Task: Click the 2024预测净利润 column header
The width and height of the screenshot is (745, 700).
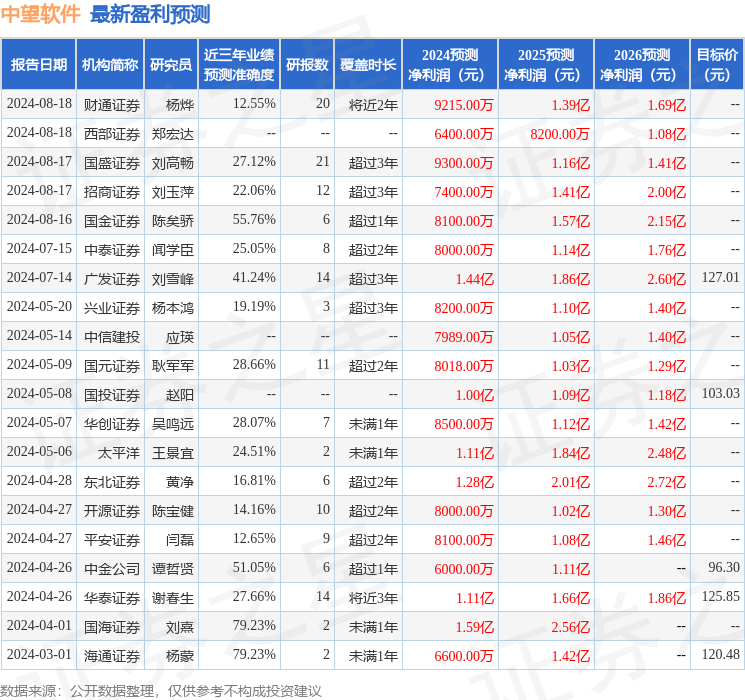Action: (x=450, y=65)
